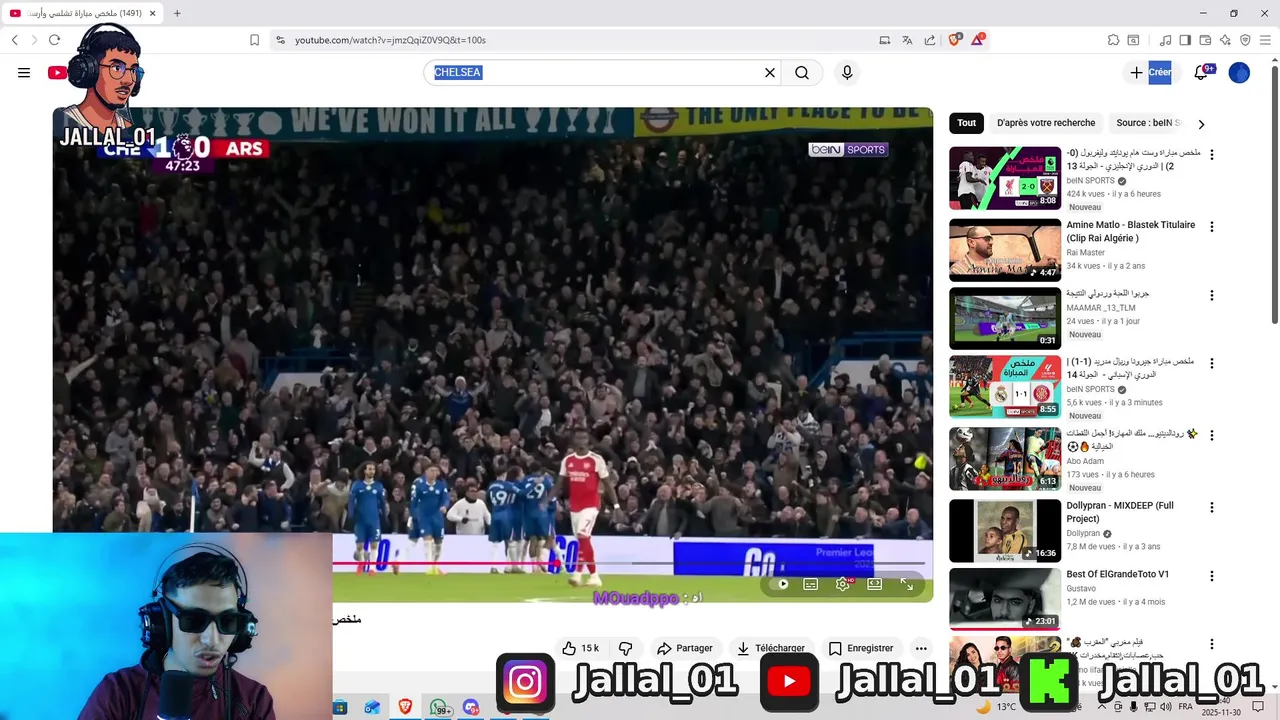1280x720 pixels.
Task: Open the account avatar menu
Action: pos(1239,72)
